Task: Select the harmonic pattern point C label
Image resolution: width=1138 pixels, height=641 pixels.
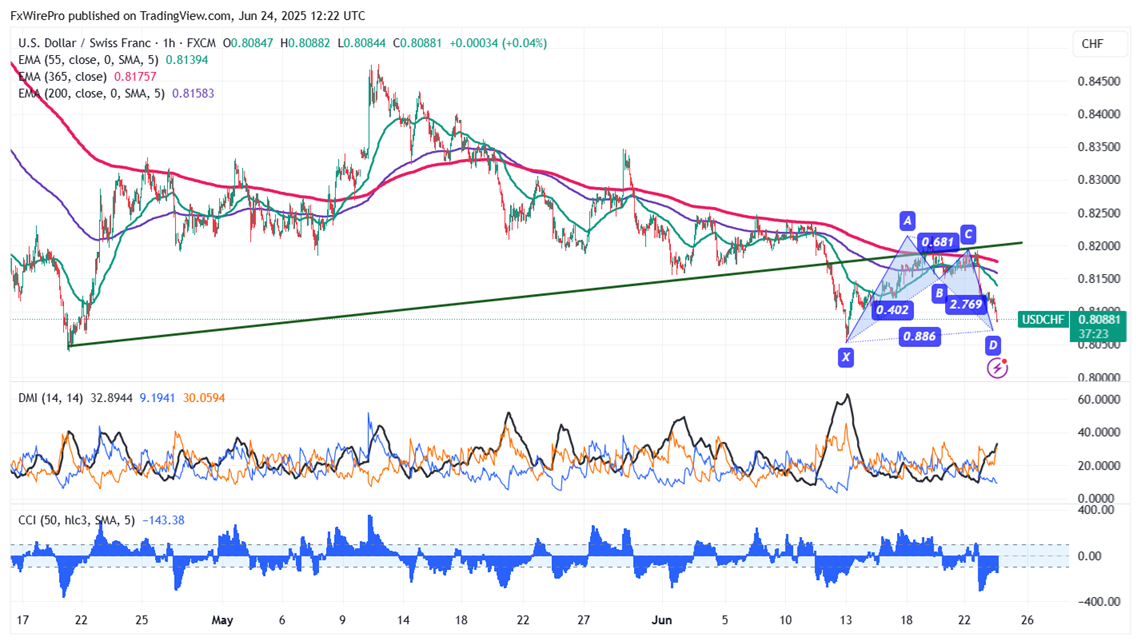Action: pos(967,234)
